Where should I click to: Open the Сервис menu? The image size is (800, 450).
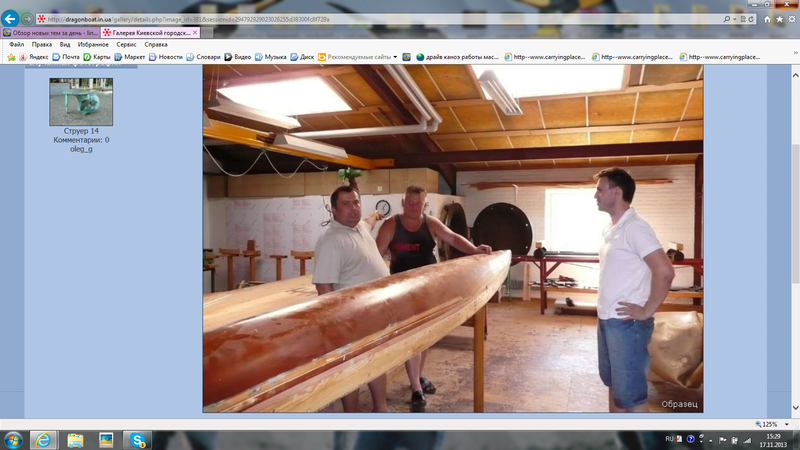(126, 44)
